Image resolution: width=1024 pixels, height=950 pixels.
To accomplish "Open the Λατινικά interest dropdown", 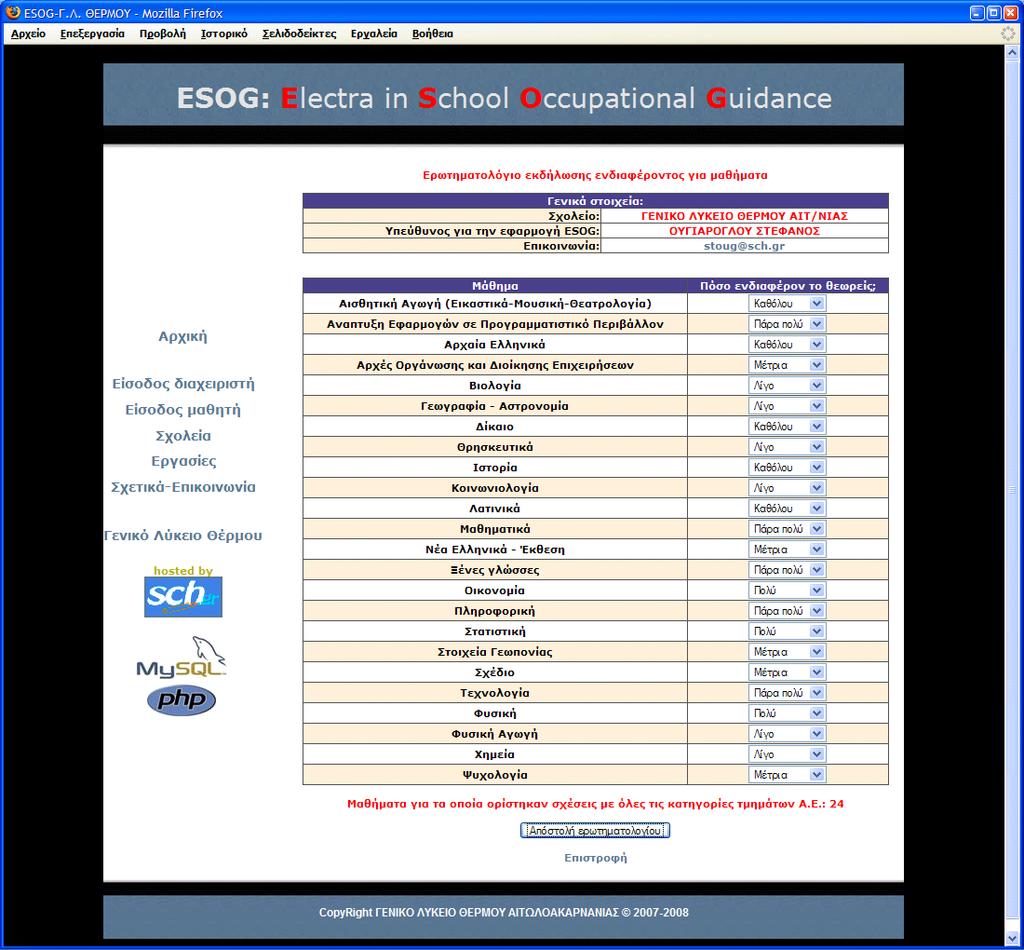I will (787, 508).
